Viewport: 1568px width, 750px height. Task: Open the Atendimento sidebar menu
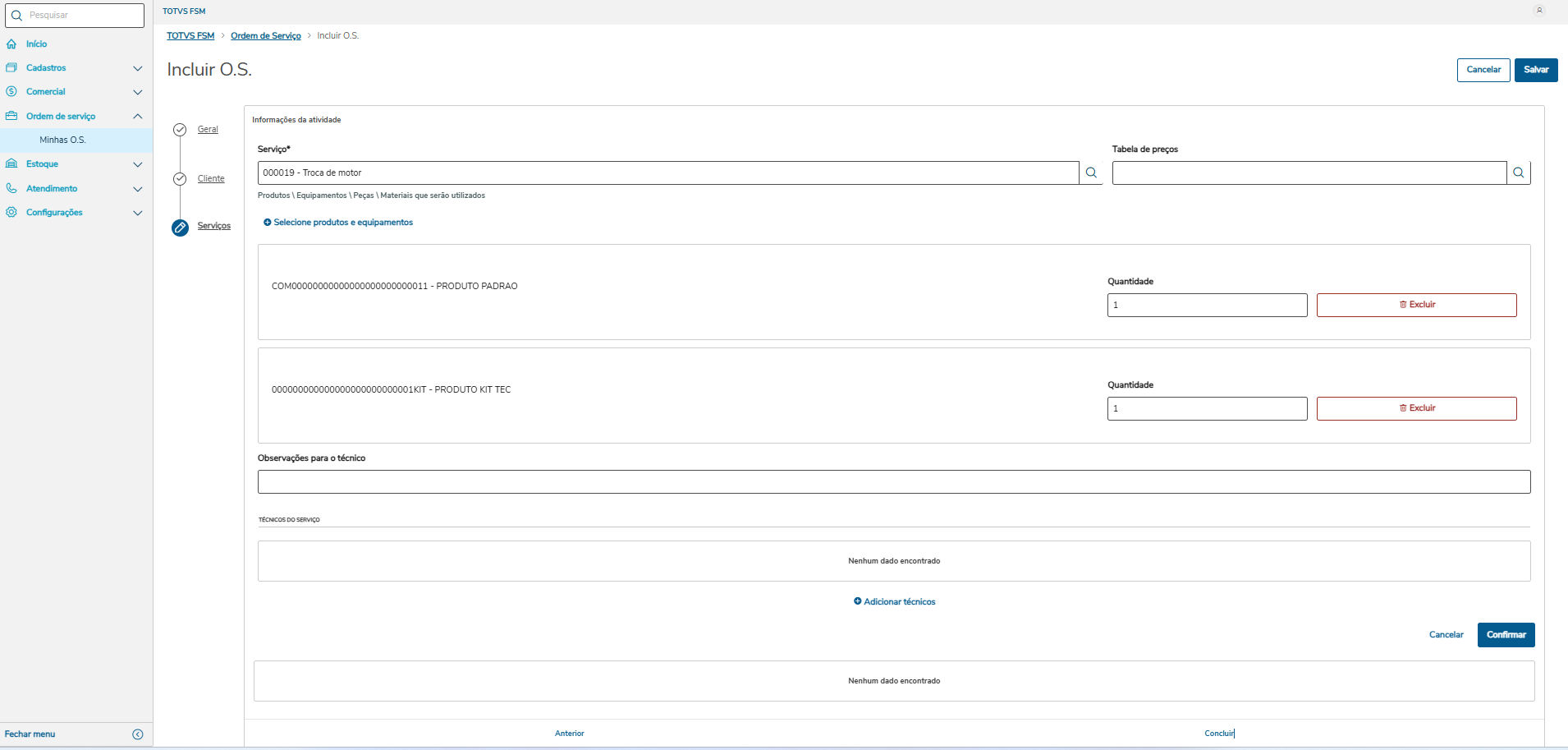click(x=52, y=189)
